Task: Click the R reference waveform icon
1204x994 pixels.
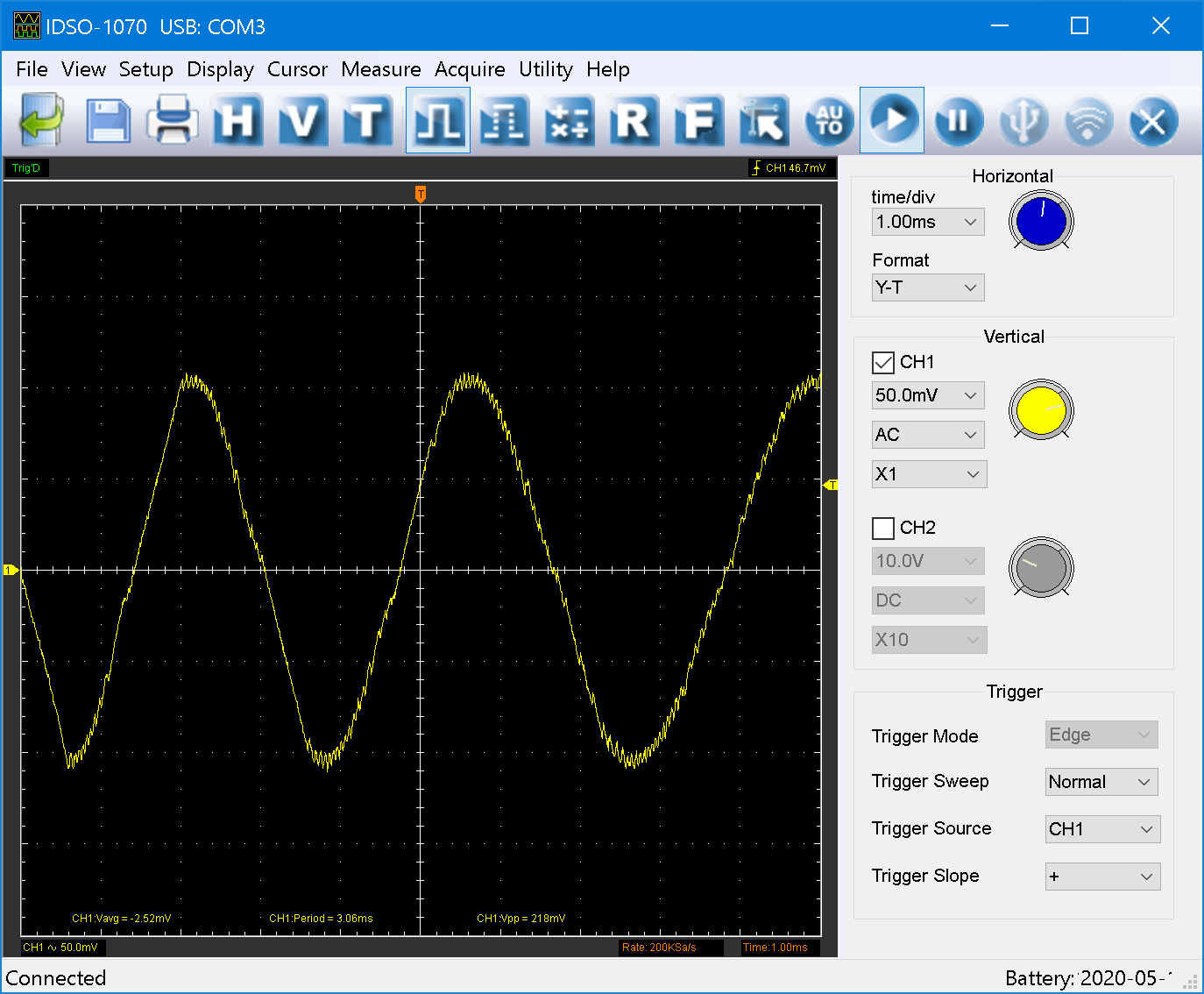Action: (634, 120)
